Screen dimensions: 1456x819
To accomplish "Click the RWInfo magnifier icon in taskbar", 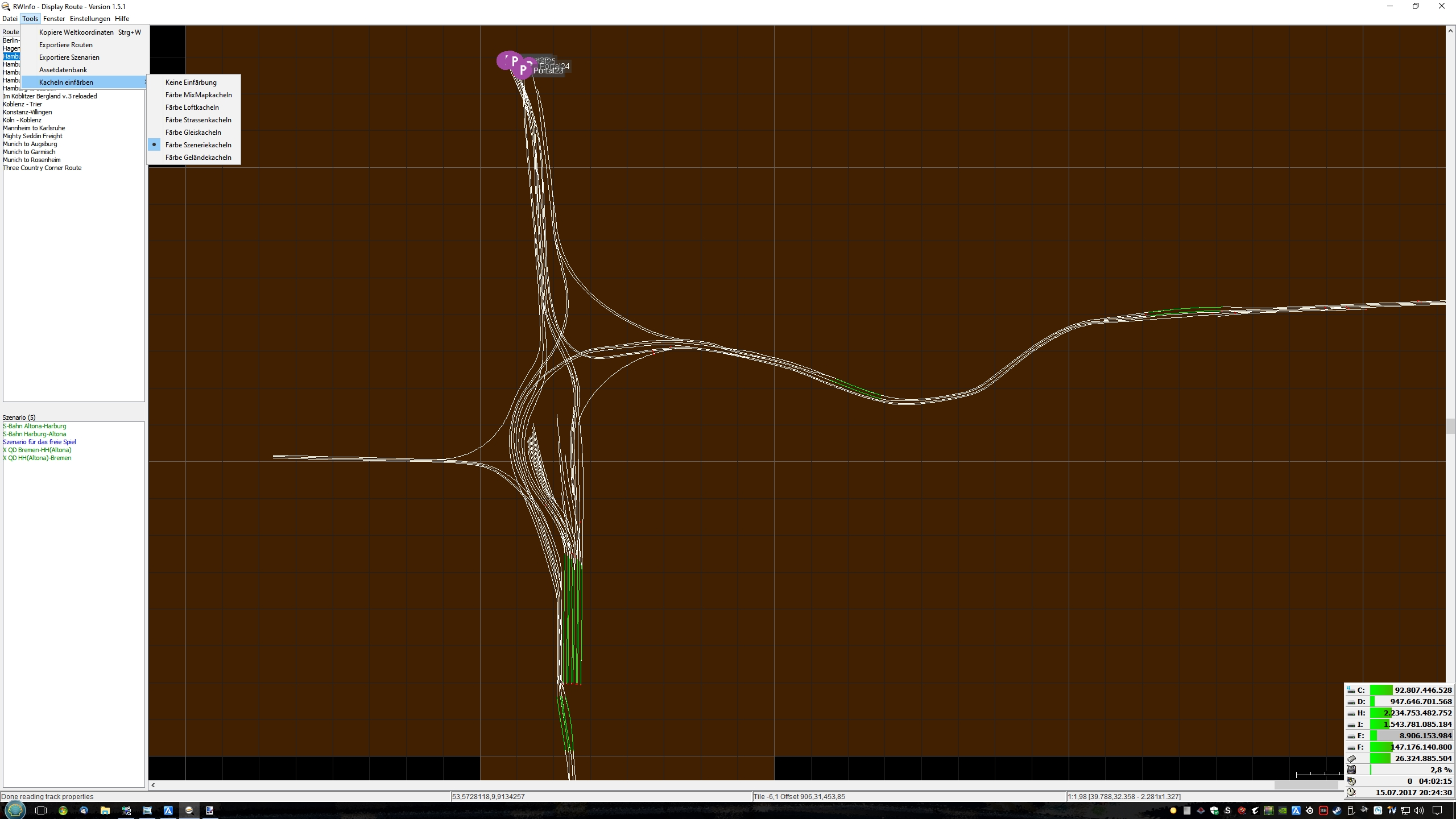I will [189, 810].
